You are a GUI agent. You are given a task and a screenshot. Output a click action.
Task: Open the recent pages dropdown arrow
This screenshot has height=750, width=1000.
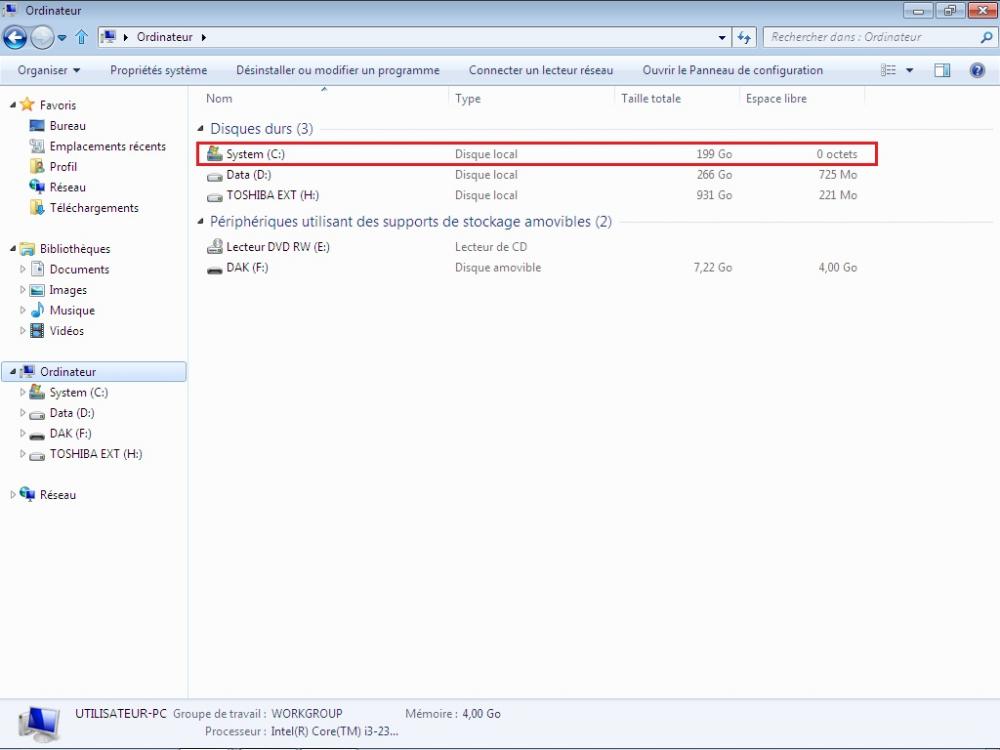pos(62,38)
